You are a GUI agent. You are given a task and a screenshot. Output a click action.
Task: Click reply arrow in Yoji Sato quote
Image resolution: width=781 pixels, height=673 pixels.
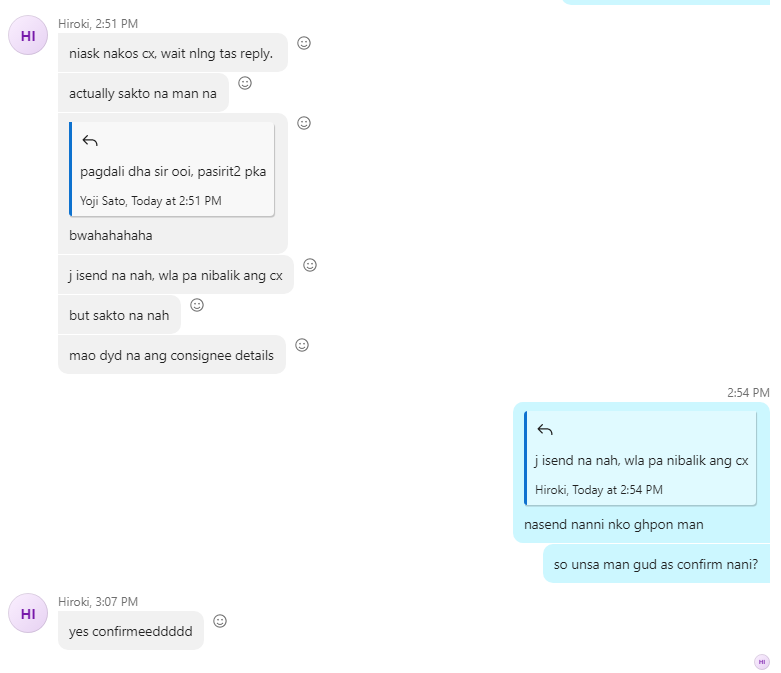[x=90, y=141]
